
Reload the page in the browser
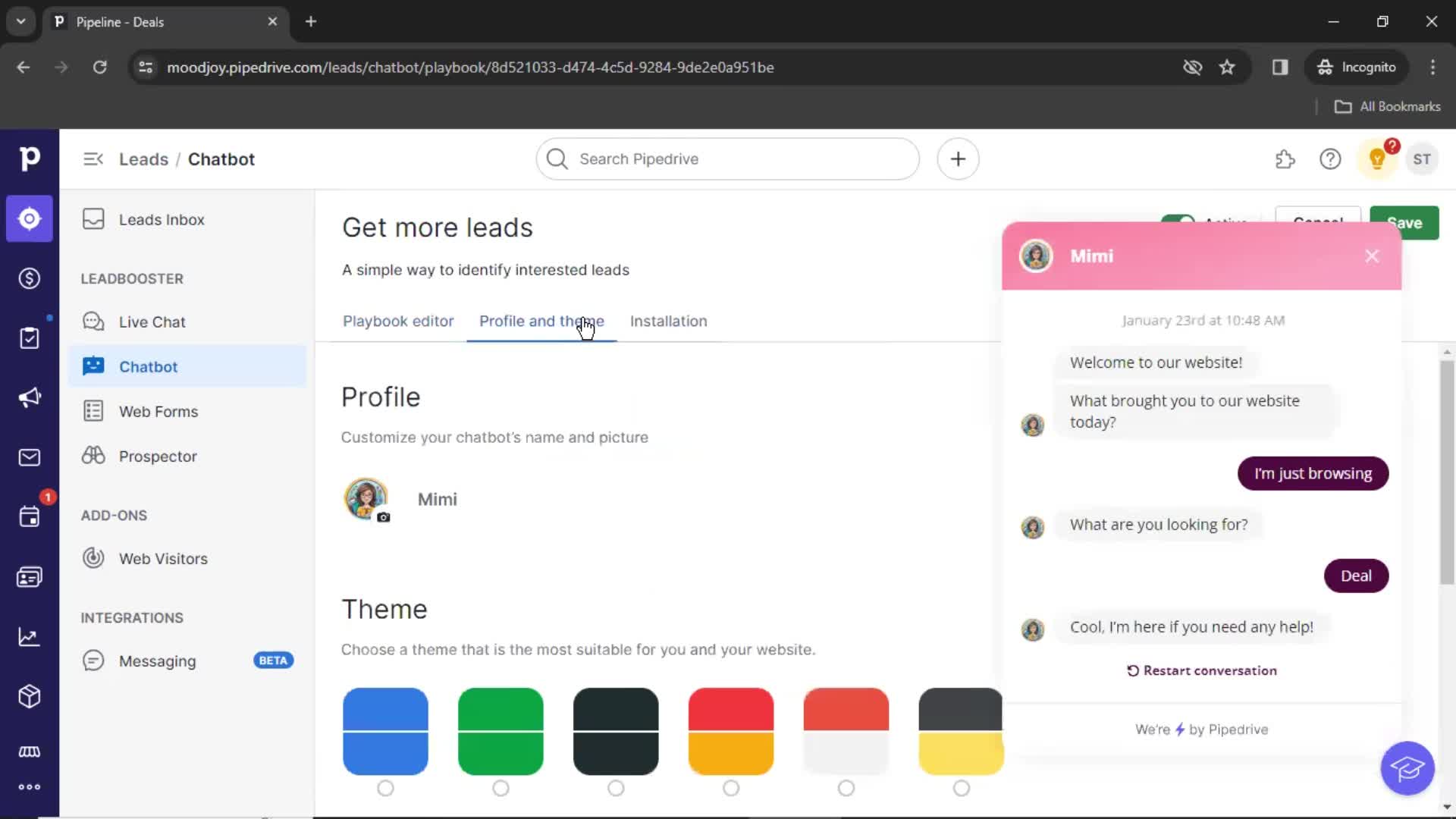[x=99, y=67]
